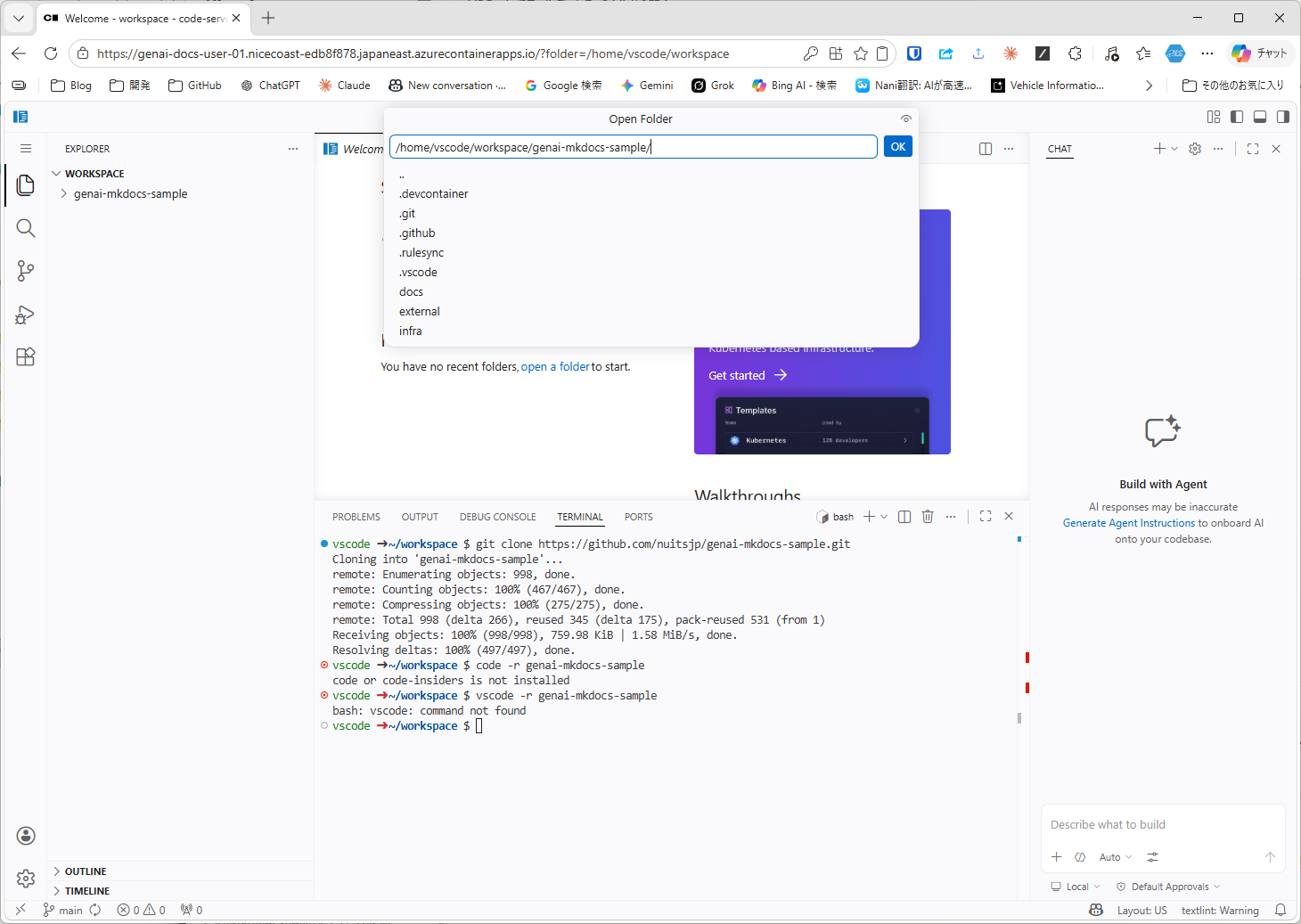Toggle the bottom panel layout button

click(1260, 117)
